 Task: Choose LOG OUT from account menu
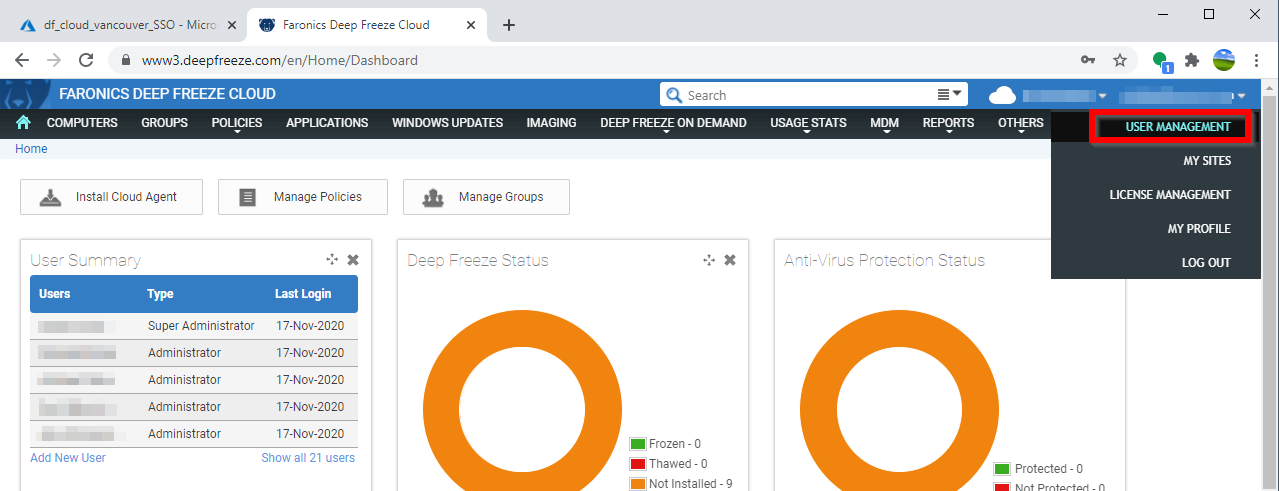[x=1206, y=263]
